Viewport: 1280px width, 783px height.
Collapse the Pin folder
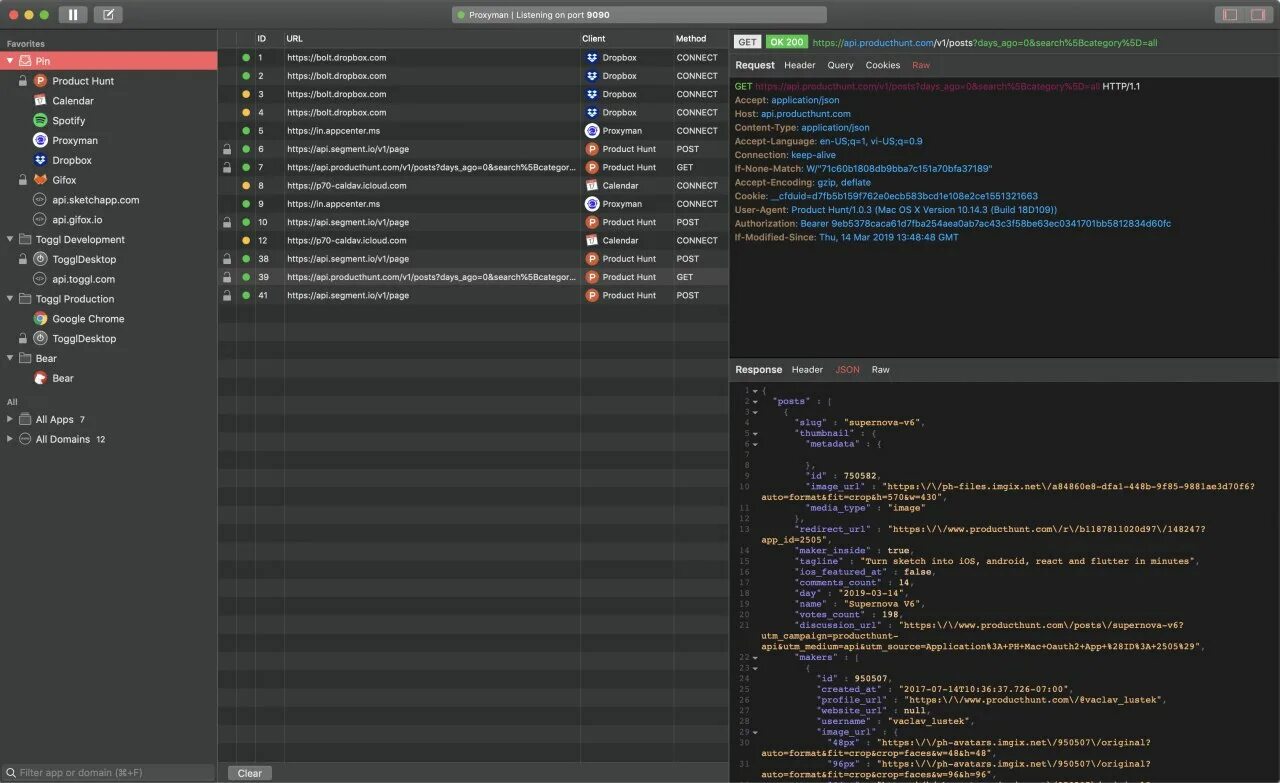point(10,62)
